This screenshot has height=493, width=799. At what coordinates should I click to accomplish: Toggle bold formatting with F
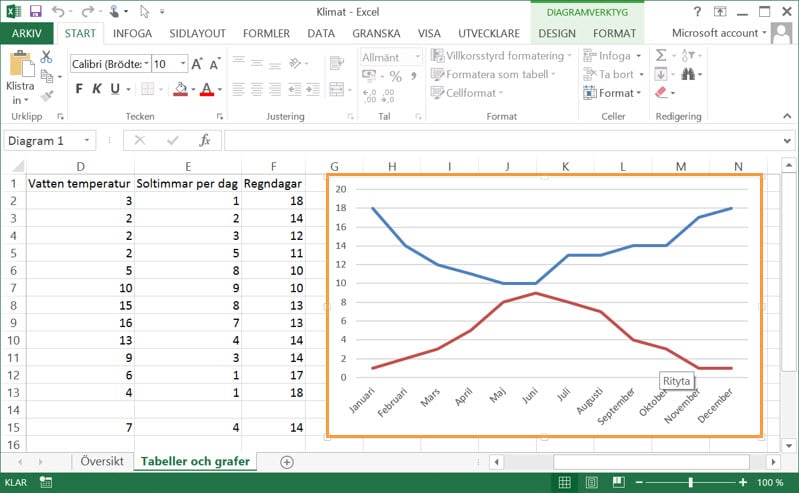(79, 89)
